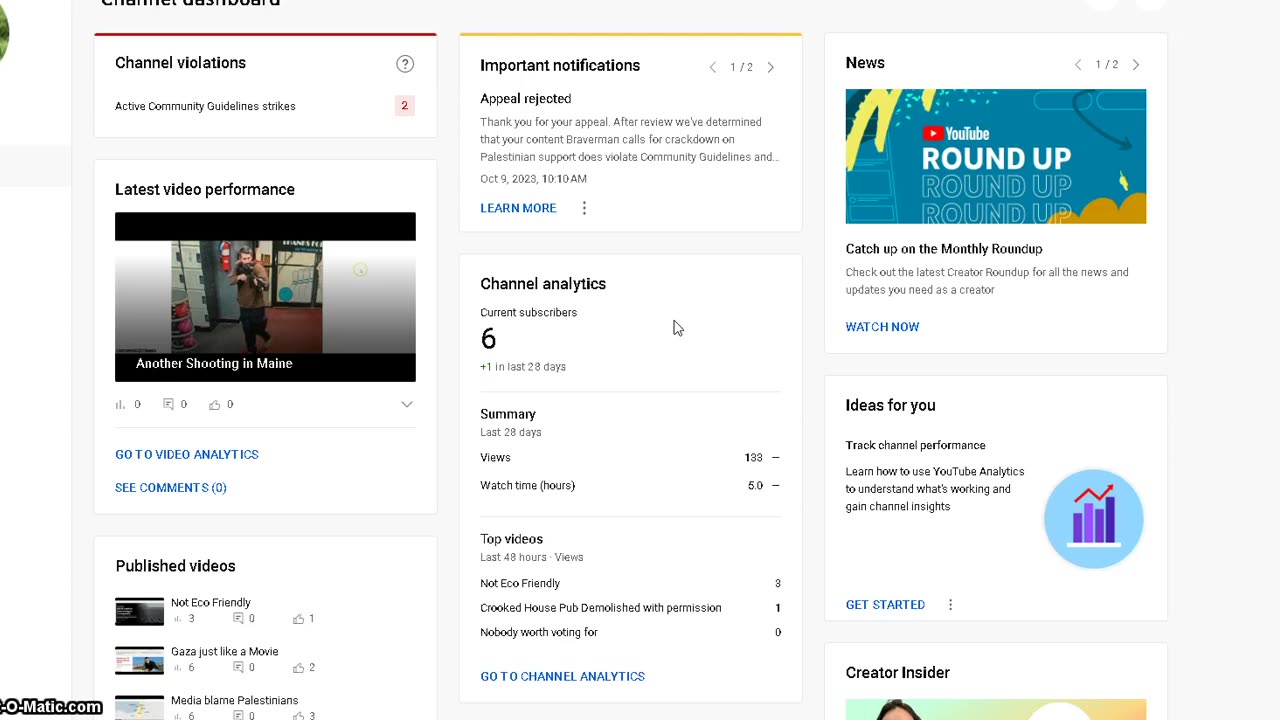This screenshot has height=720, width=1280.
Task: Open SEE COMMENTS (0) link
Action: 171,488
